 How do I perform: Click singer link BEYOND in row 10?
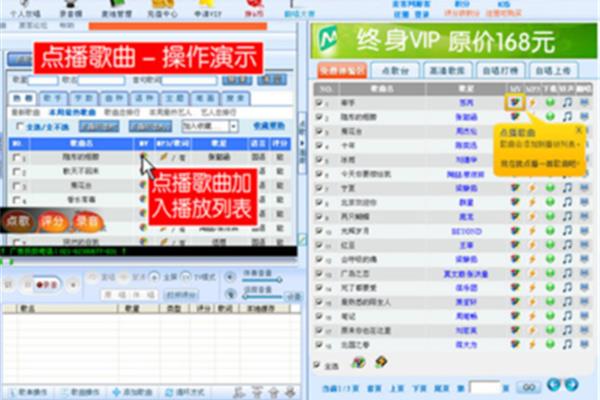(466, 231)
